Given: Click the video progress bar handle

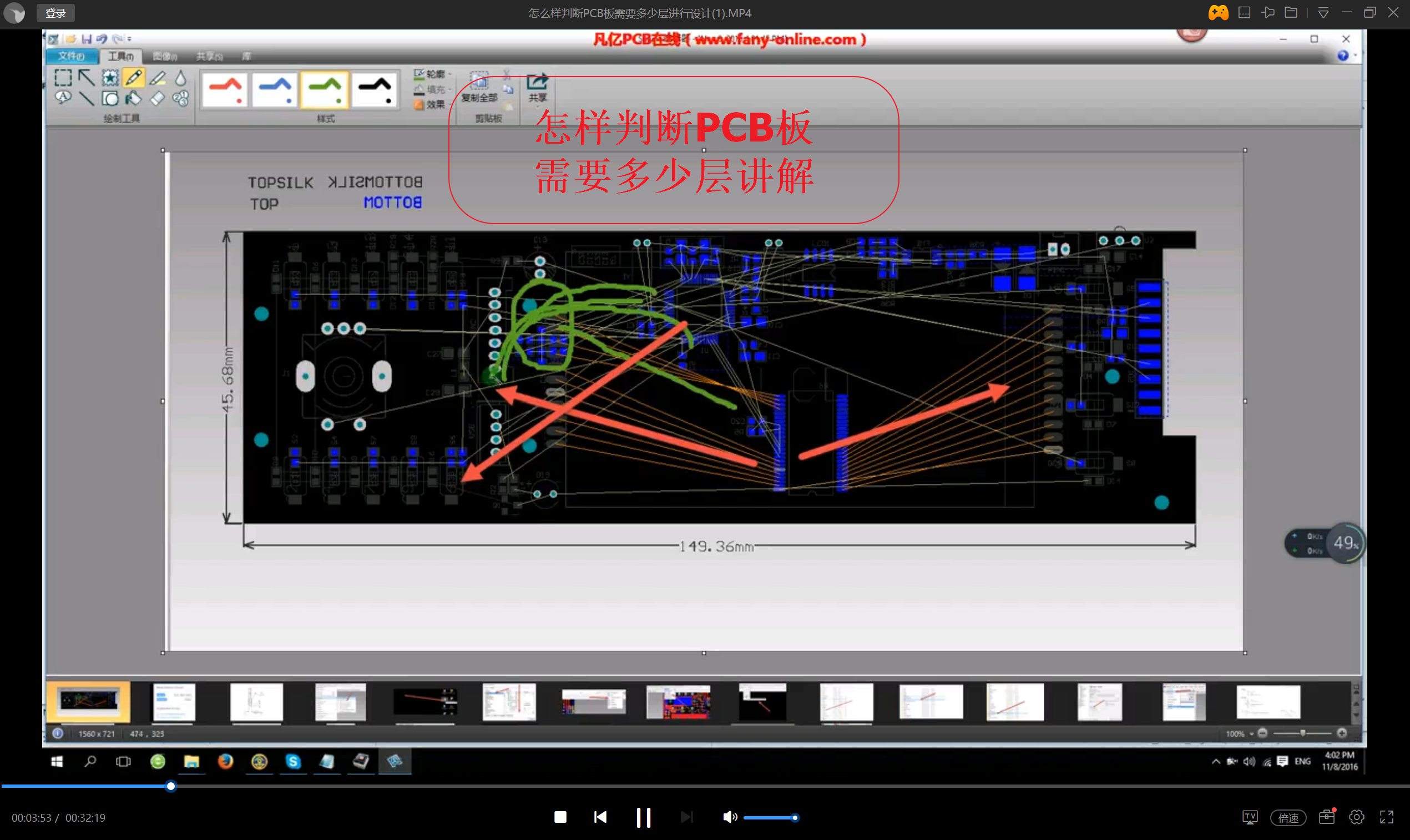Looking at the screenshot, I should (x=170, y=786).
